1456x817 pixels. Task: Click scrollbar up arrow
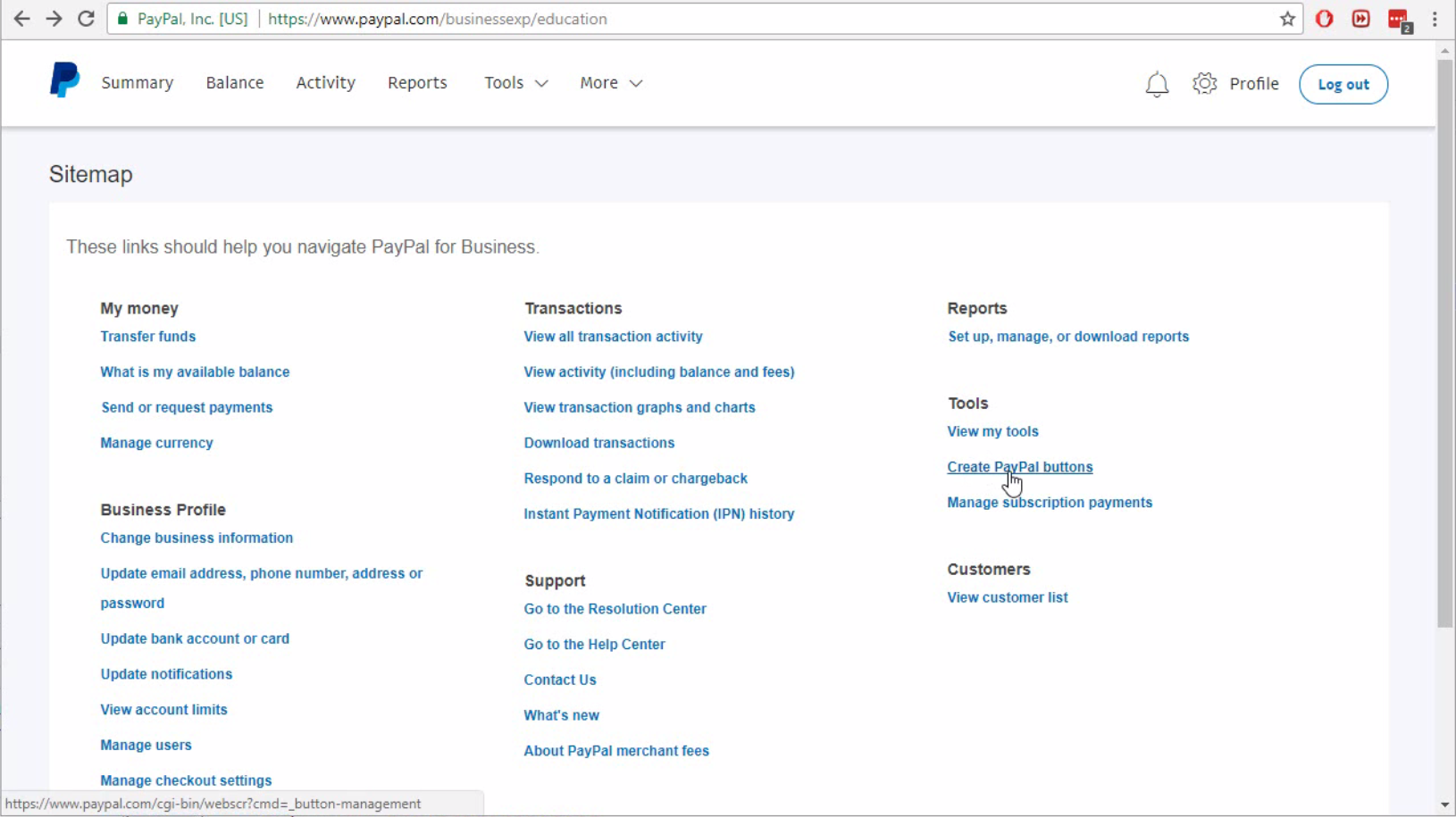[1445, 51]
